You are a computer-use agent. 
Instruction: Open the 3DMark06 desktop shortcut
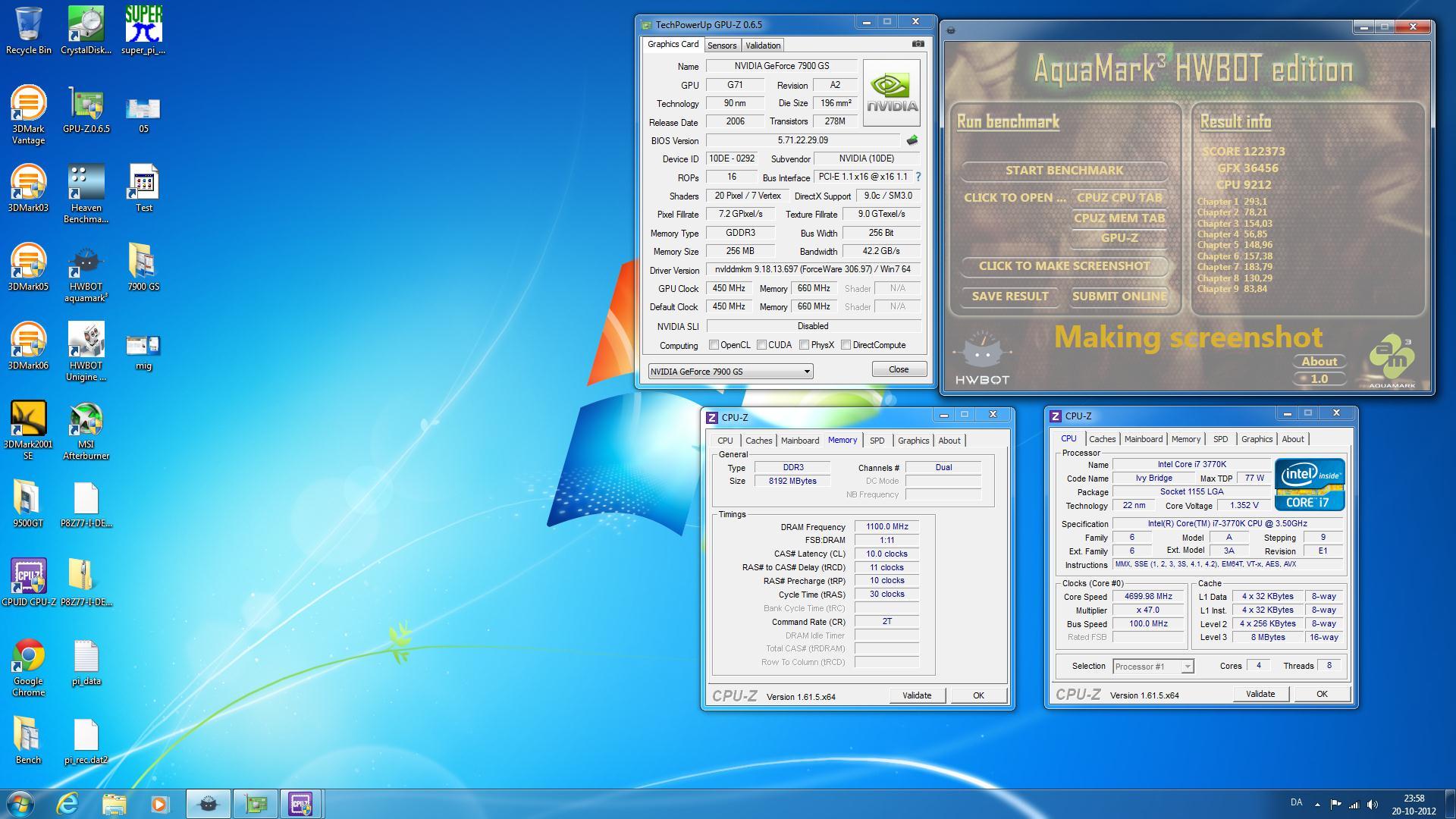(x=29, y=346)
